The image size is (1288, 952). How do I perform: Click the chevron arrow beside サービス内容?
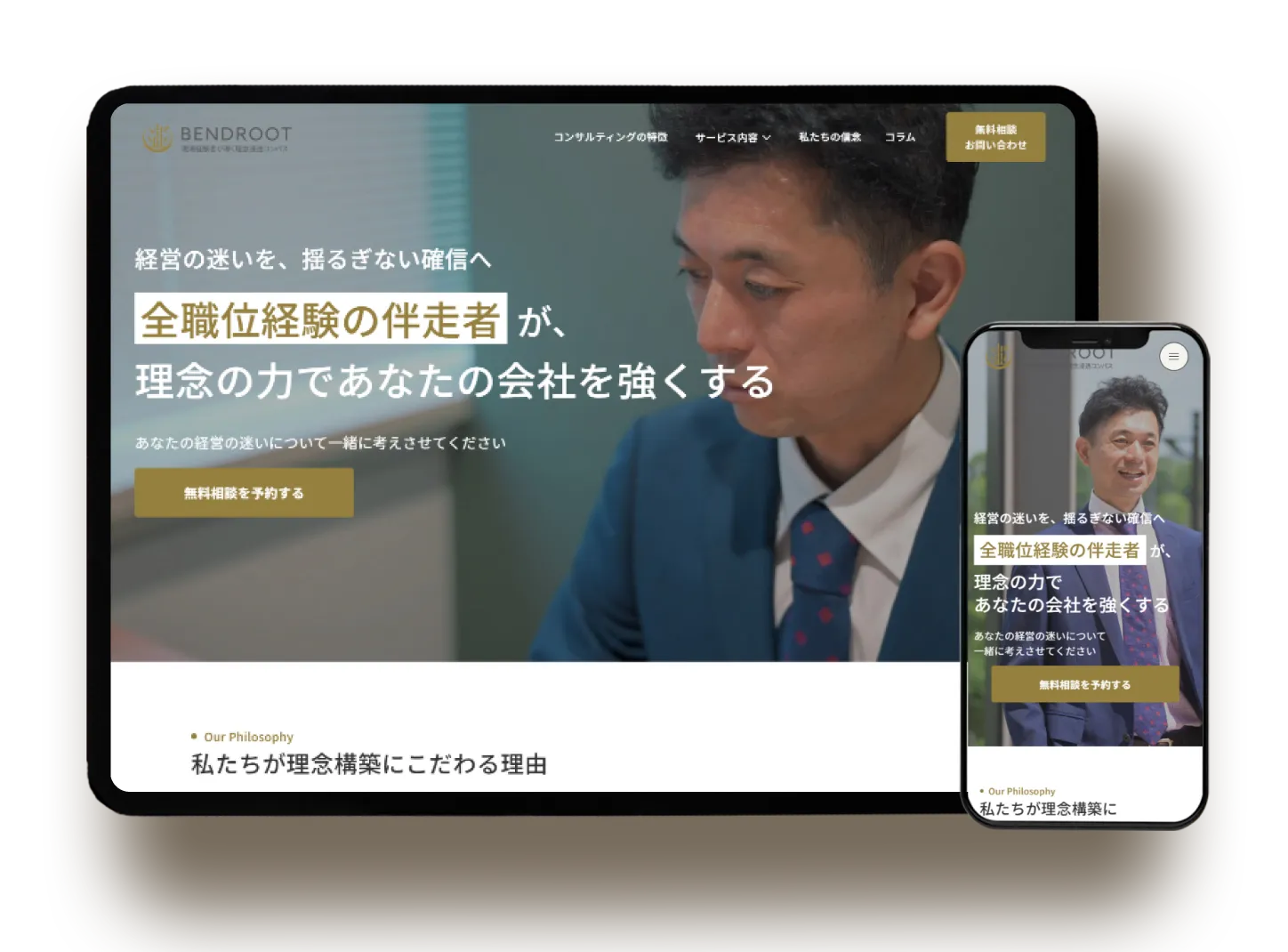point(767,138)
